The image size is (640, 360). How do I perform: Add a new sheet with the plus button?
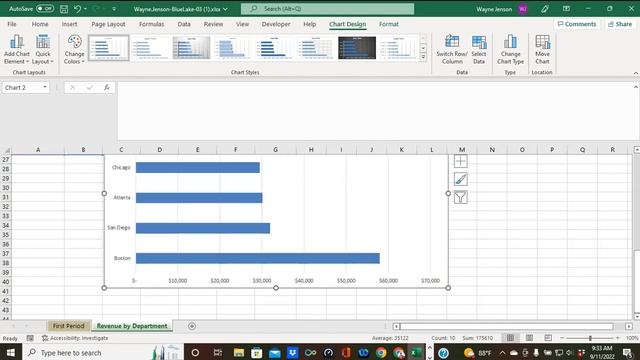[x=192, y=326]
